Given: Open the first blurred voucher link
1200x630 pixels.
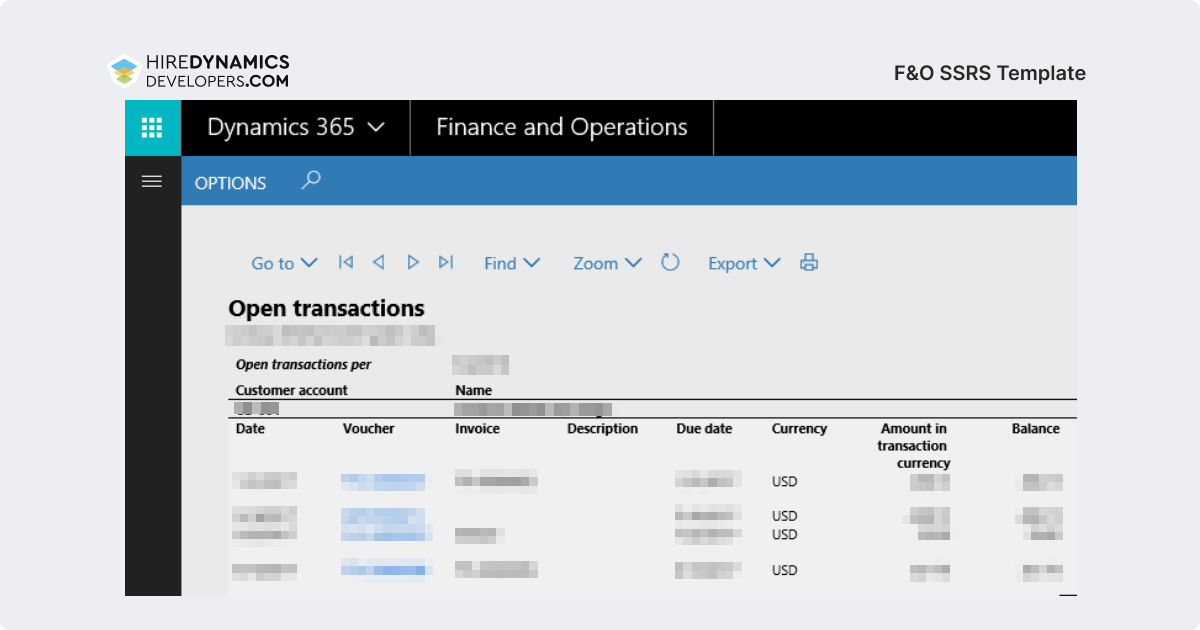Looking at the screenshot, I should [383, 481].
